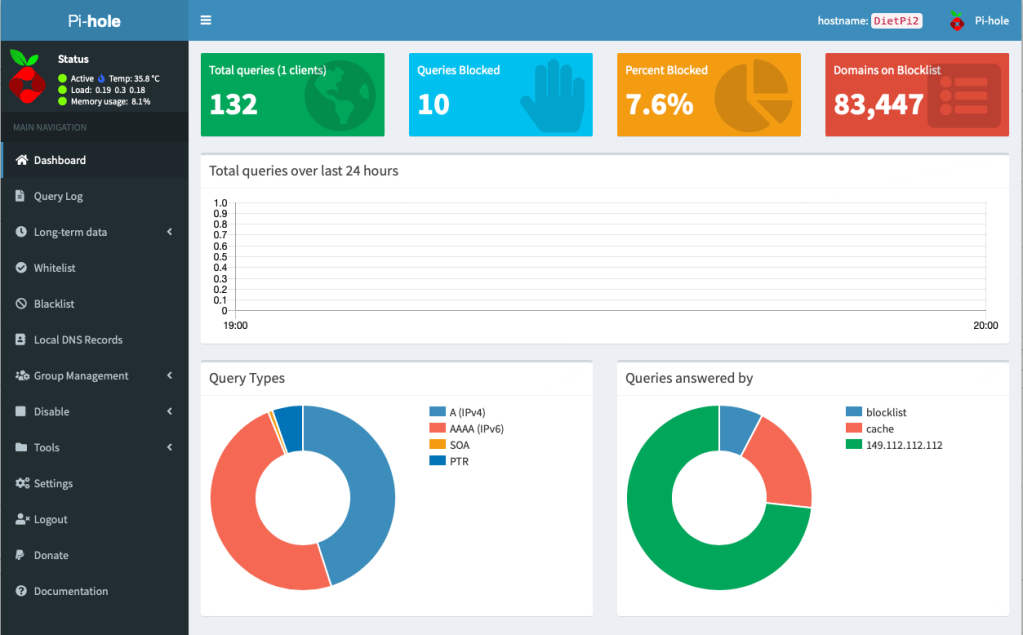Click the Donate PayPal icon
Screen dimensions: 1023x635
(x=21, y=556)
